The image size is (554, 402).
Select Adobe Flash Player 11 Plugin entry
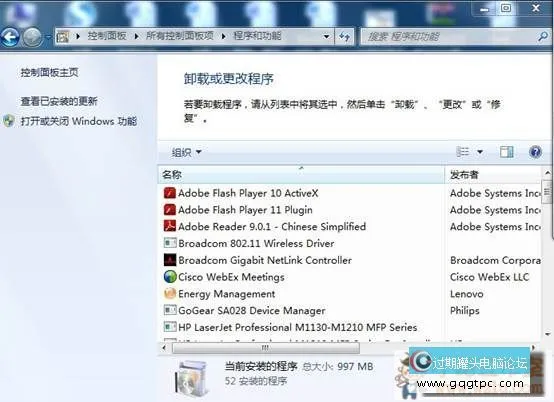coord(245,210)
